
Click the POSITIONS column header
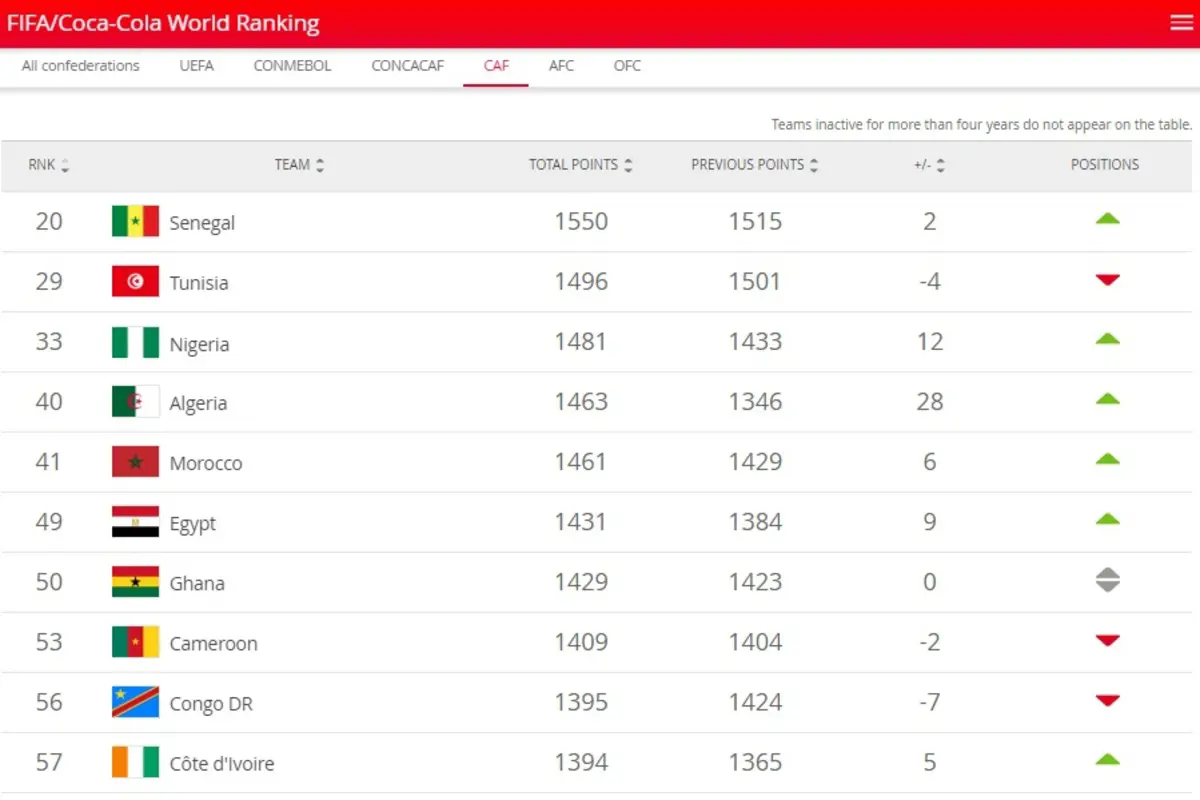pos(1105,165)
